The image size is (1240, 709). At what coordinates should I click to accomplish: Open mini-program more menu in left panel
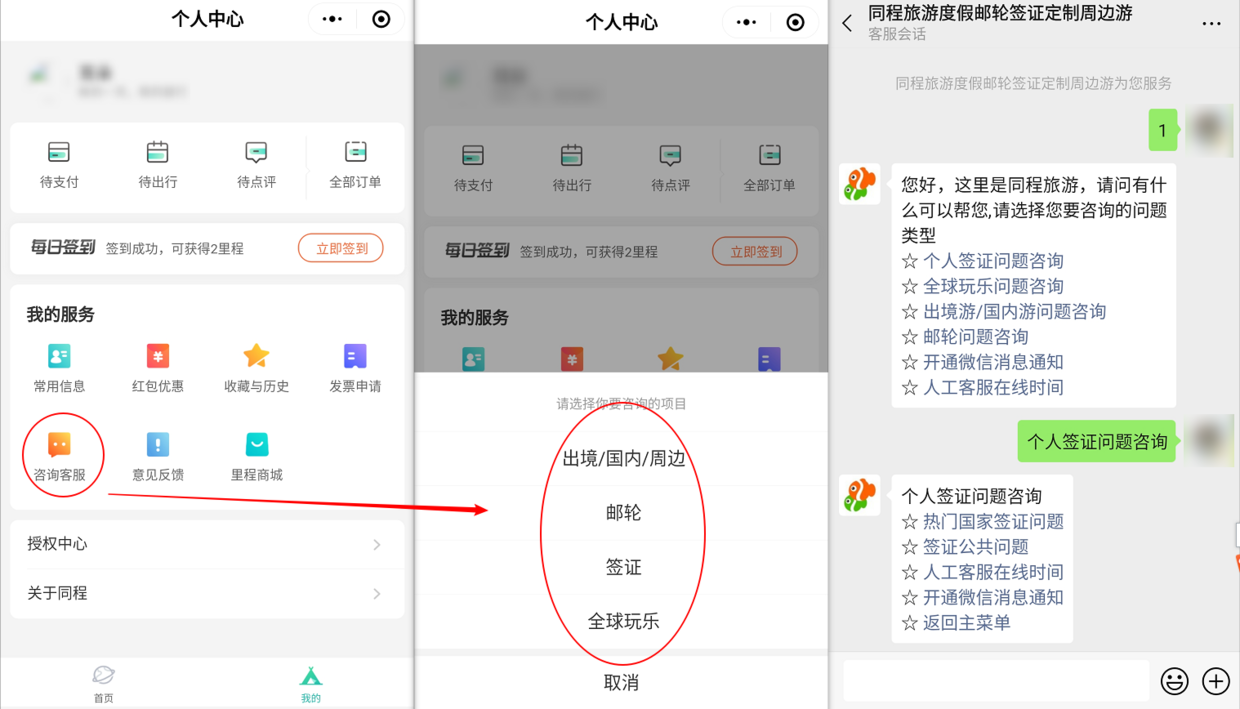point(332,19)
